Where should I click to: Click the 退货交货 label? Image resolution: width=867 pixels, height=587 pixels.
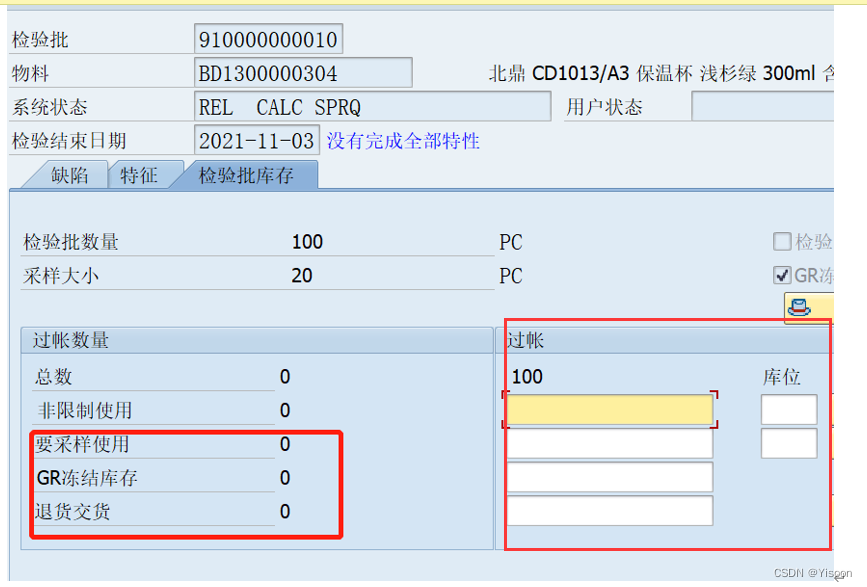point(72,512)
